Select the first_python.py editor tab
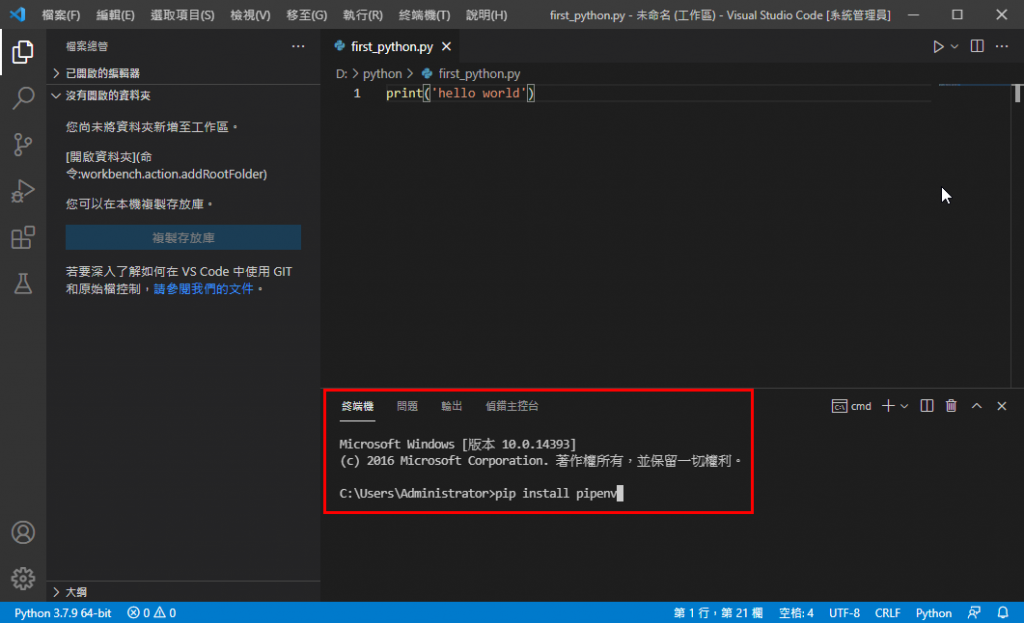 392,46
